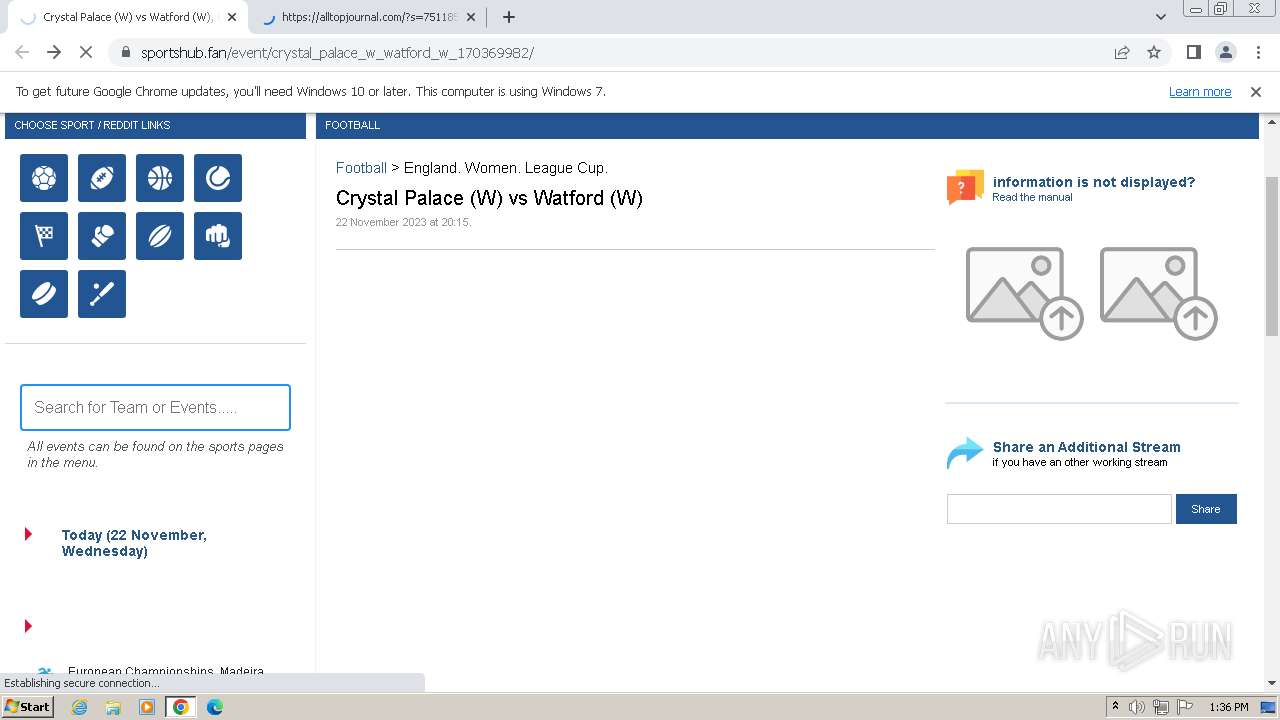Show hidden system tray icons
This screenshot has height=720, width=1280.
pos(1115,707)
